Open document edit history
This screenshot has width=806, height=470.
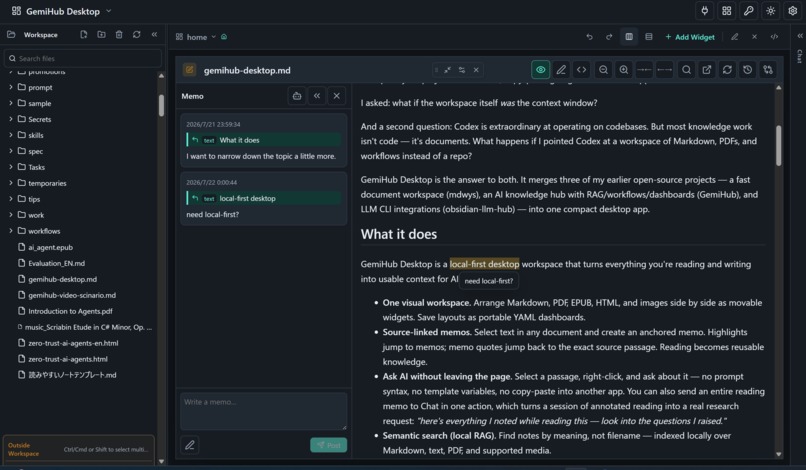coord(747,70)
